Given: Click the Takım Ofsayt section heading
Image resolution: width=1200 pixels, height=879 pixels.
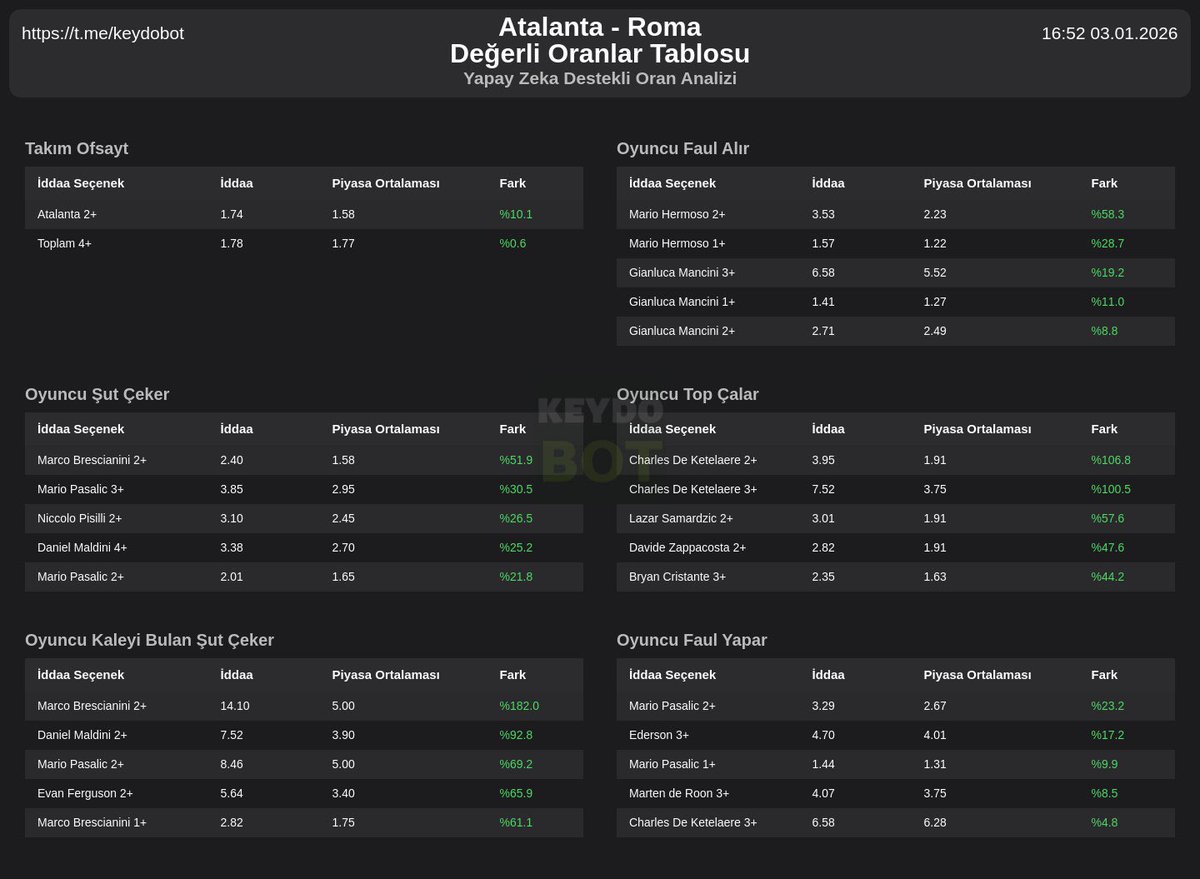Looking at the screenshot, I should point(77,148).
